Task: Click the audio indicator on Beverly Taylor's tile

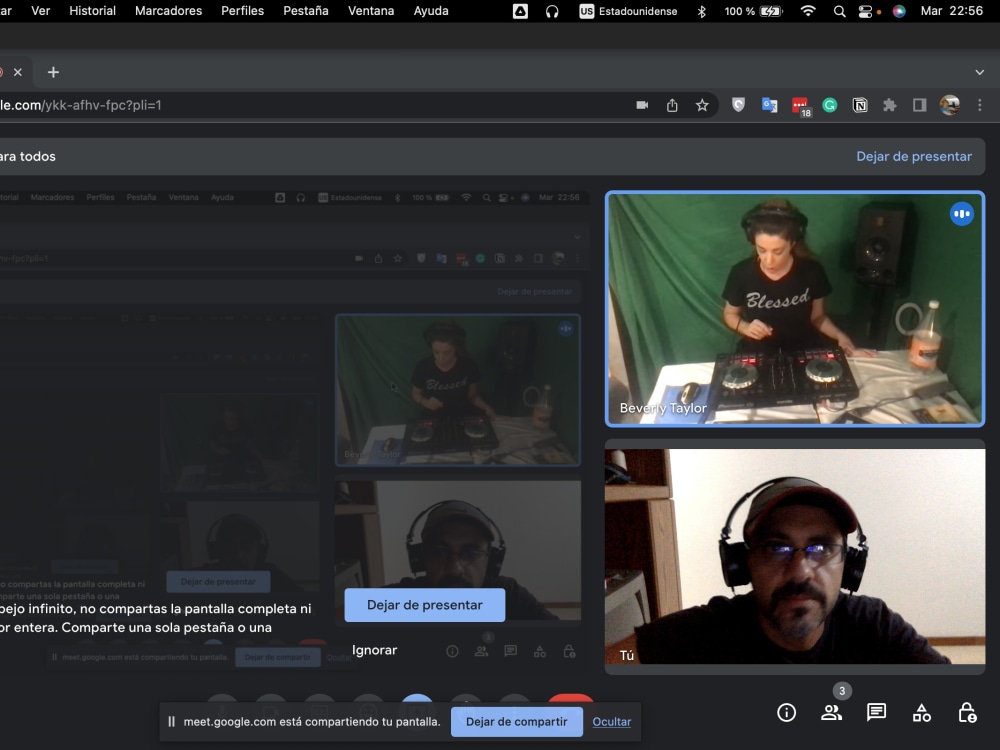Action: [962, 214]
